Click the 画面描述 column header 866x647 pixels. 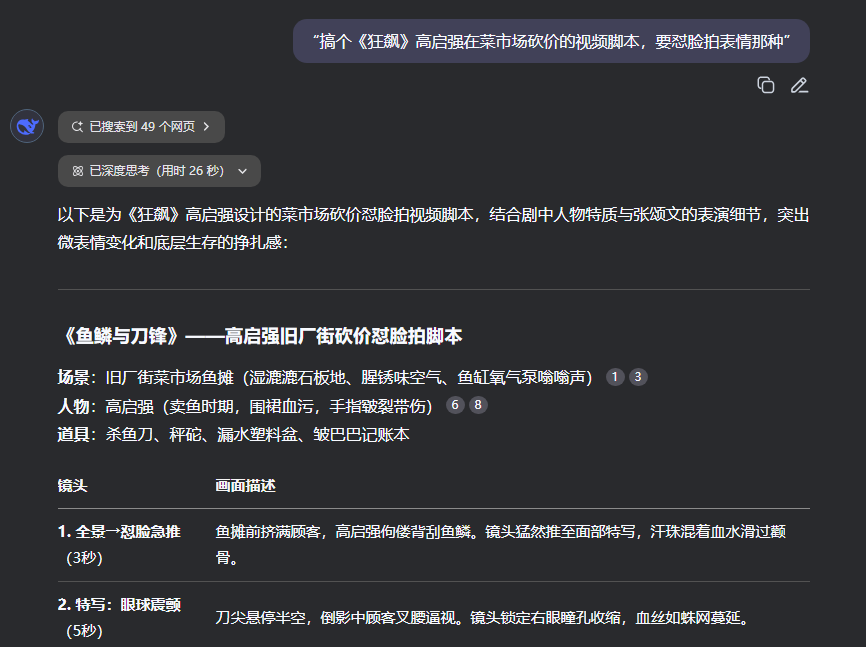click(x=246, y=486)
